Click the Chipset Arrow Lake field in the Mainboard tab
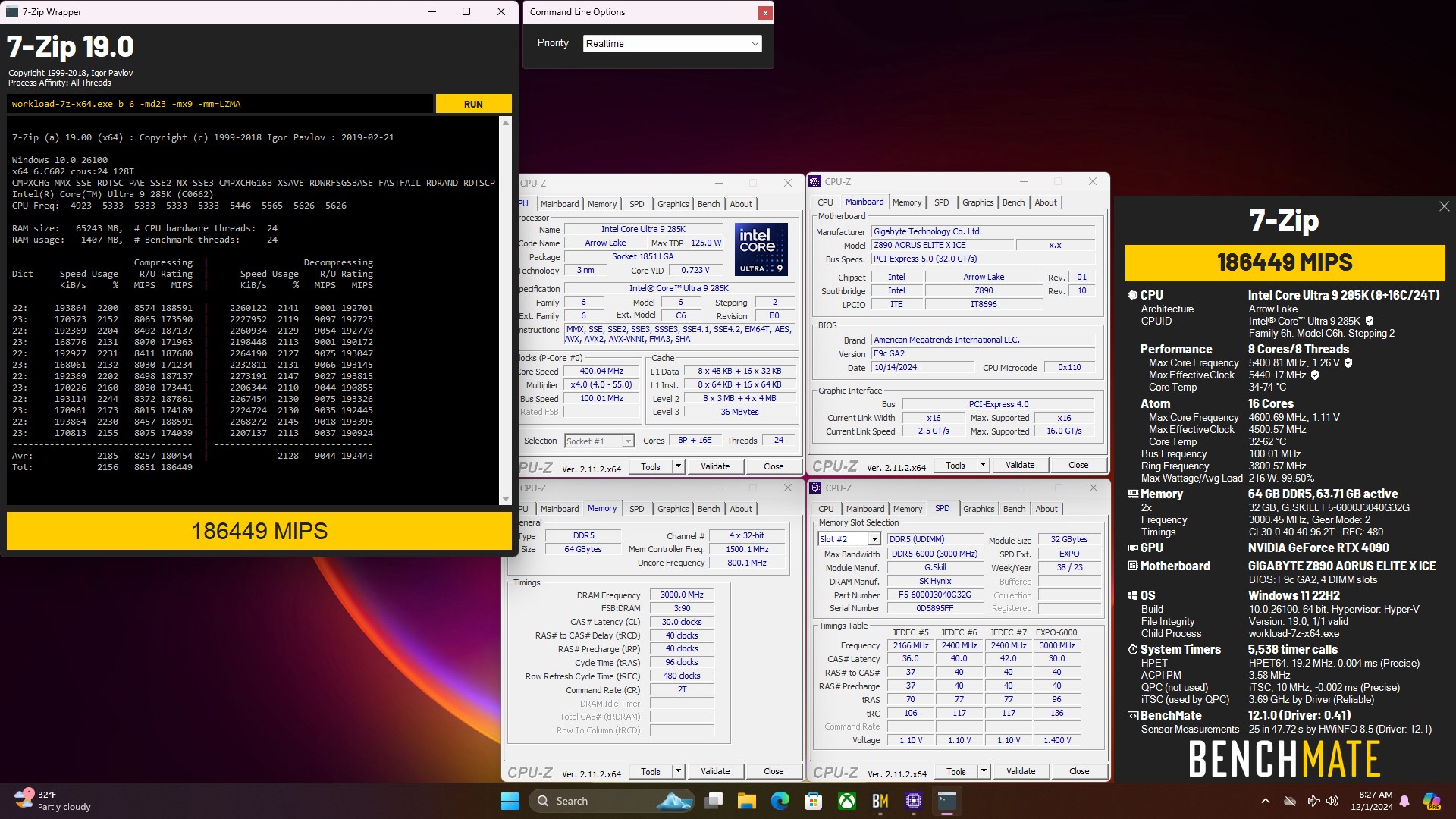 click(x=984, y=278)
